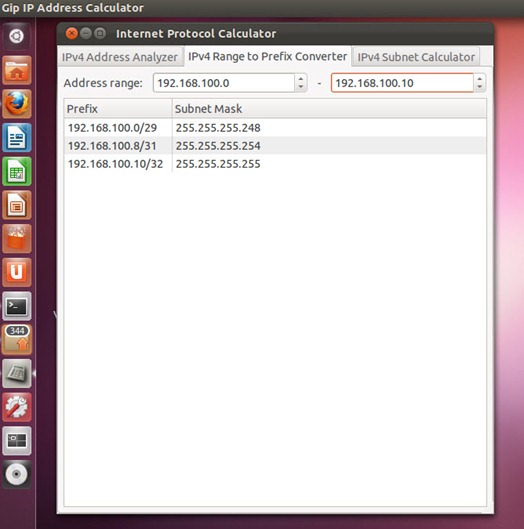
Task: Switch to IPv4 Address Analyzer tab
Action: (120, 57)
